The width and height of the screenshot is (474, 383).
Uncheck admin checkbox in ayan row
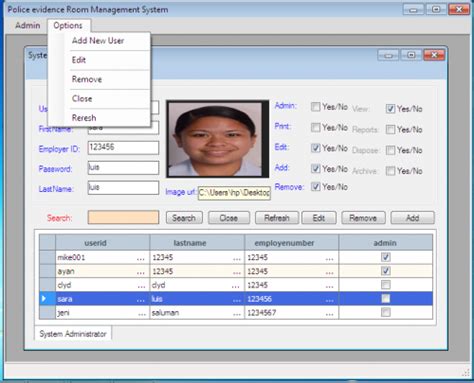[386, 271]
